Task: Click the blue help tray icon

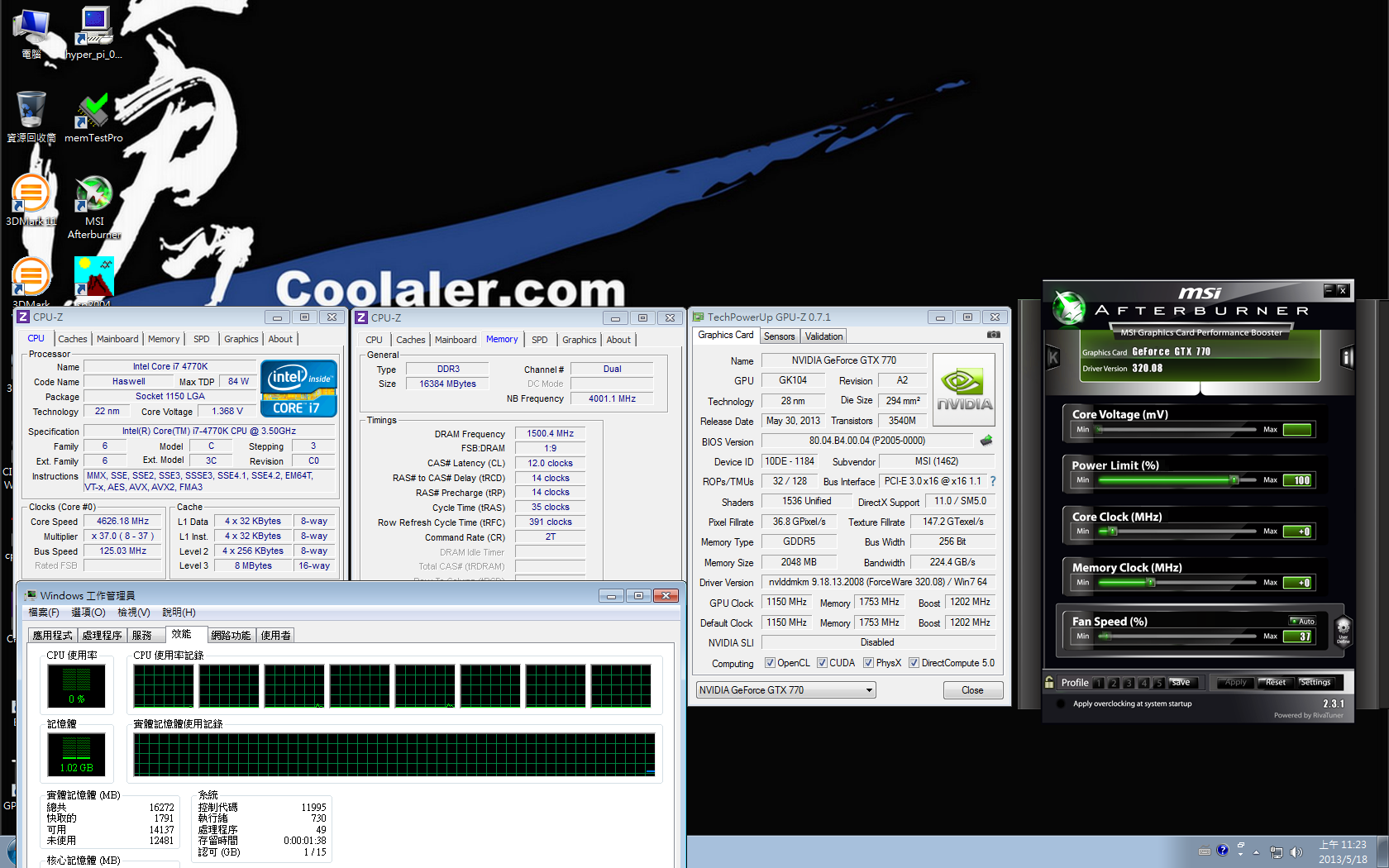Action: click(x=1223, y=850)
